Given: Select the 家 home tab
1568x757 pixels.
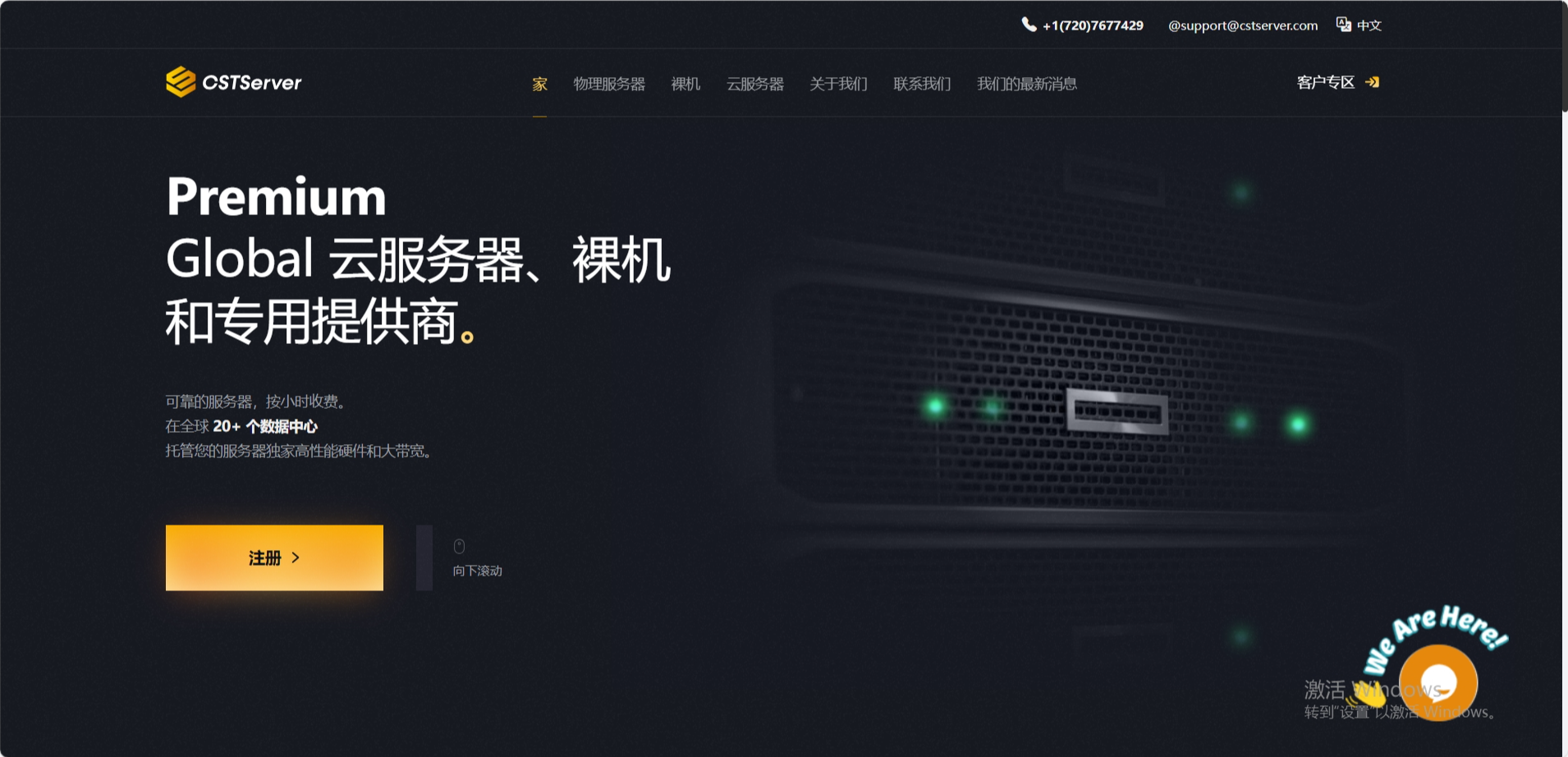Looking at the screenshot, I should (539, 84).
